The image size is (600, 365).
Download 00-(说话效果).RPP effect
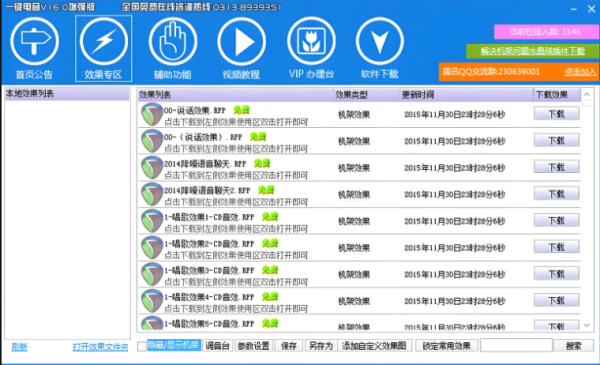click(556, 140)
